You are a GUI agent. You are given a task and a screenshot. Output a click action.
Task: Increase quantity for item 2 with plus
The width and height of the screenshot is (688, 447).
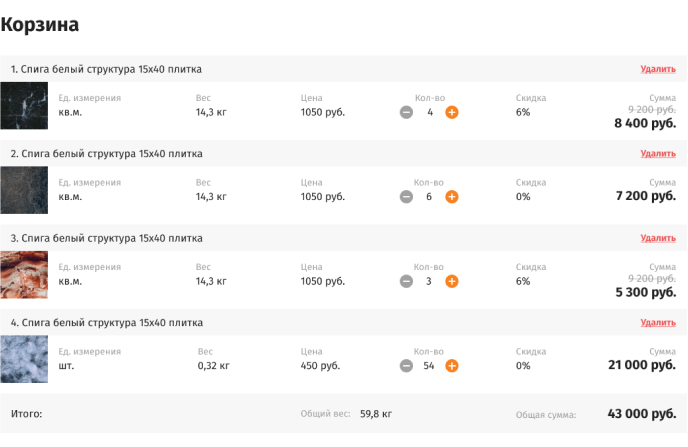pos(452,197)
